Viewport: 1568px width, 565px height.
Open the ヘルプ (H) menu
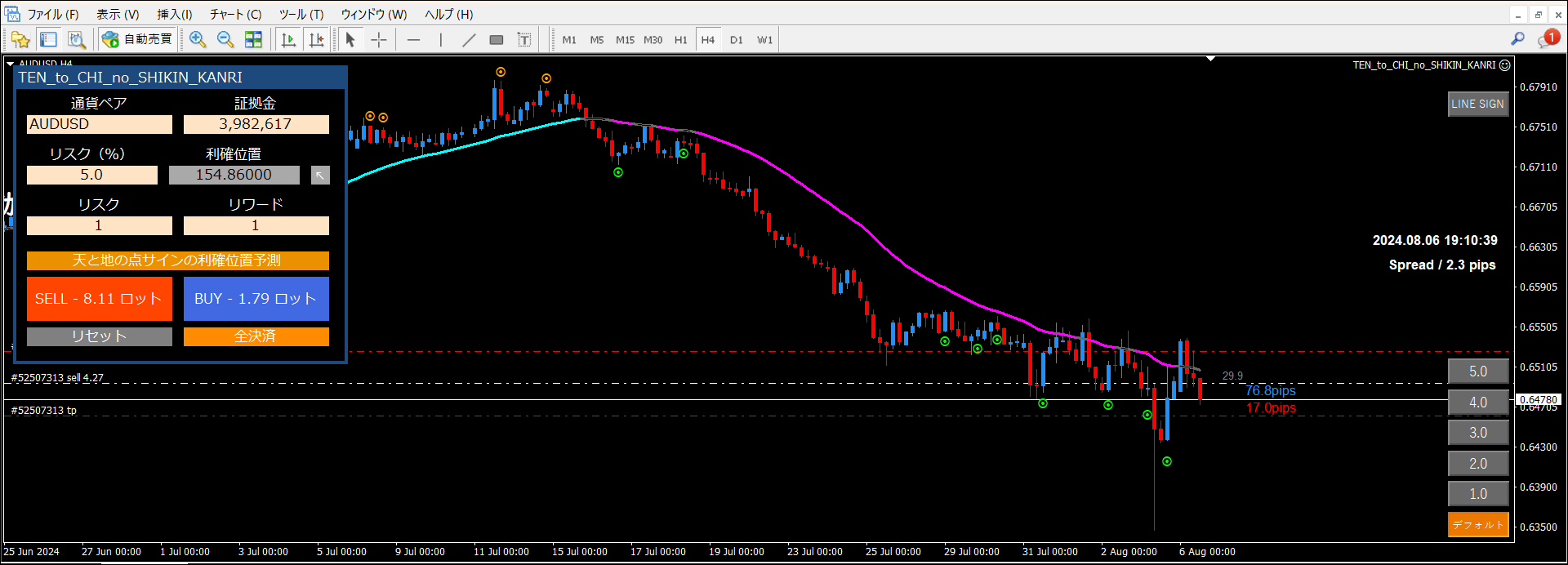[x=448, y=15]
